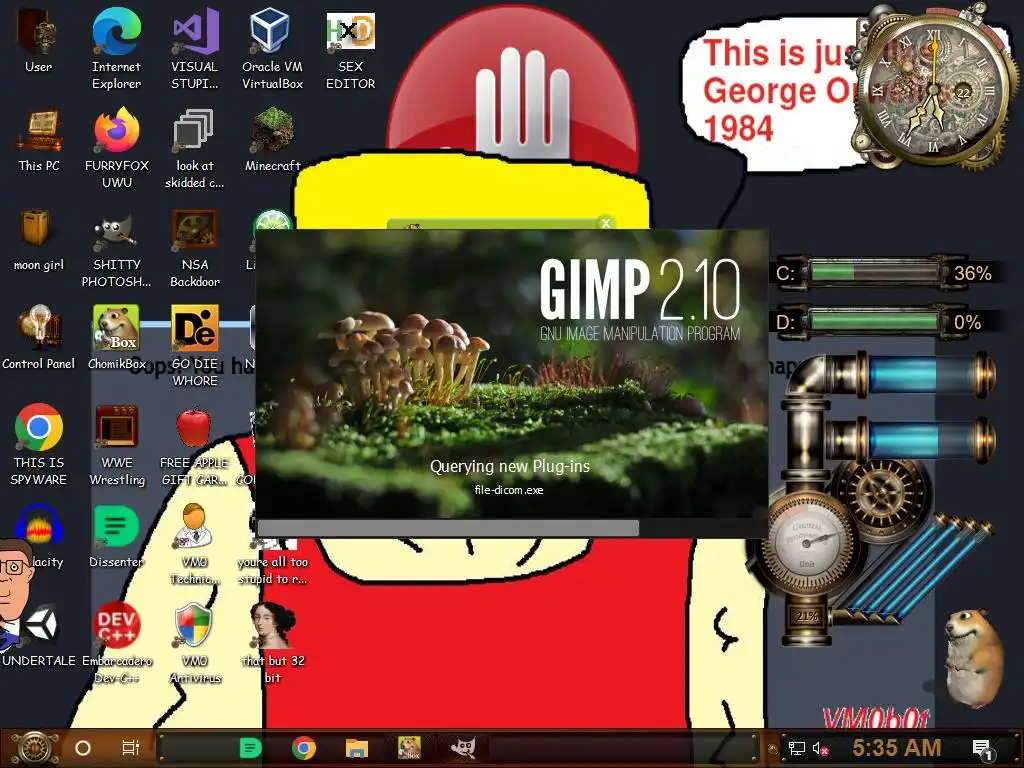
Task: Launch the UNDERTALE Unity shortcut
Action: tap(40, 636)
